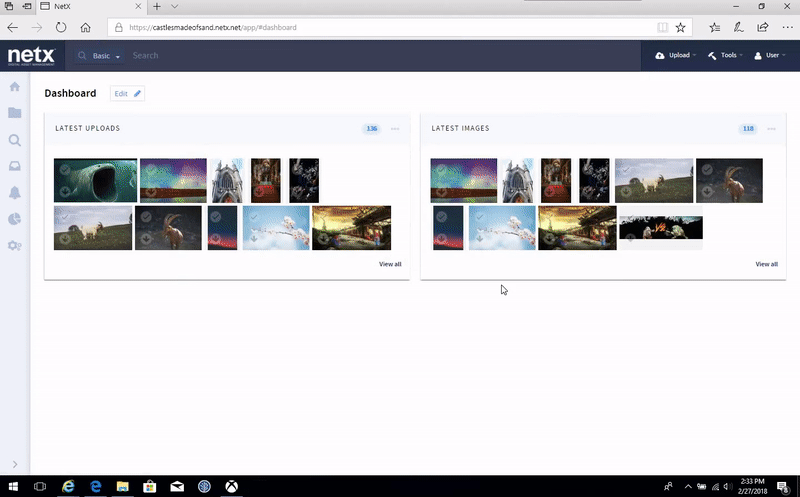Open Latest Uploads widget ellipsis menu

tap(395, 129)
